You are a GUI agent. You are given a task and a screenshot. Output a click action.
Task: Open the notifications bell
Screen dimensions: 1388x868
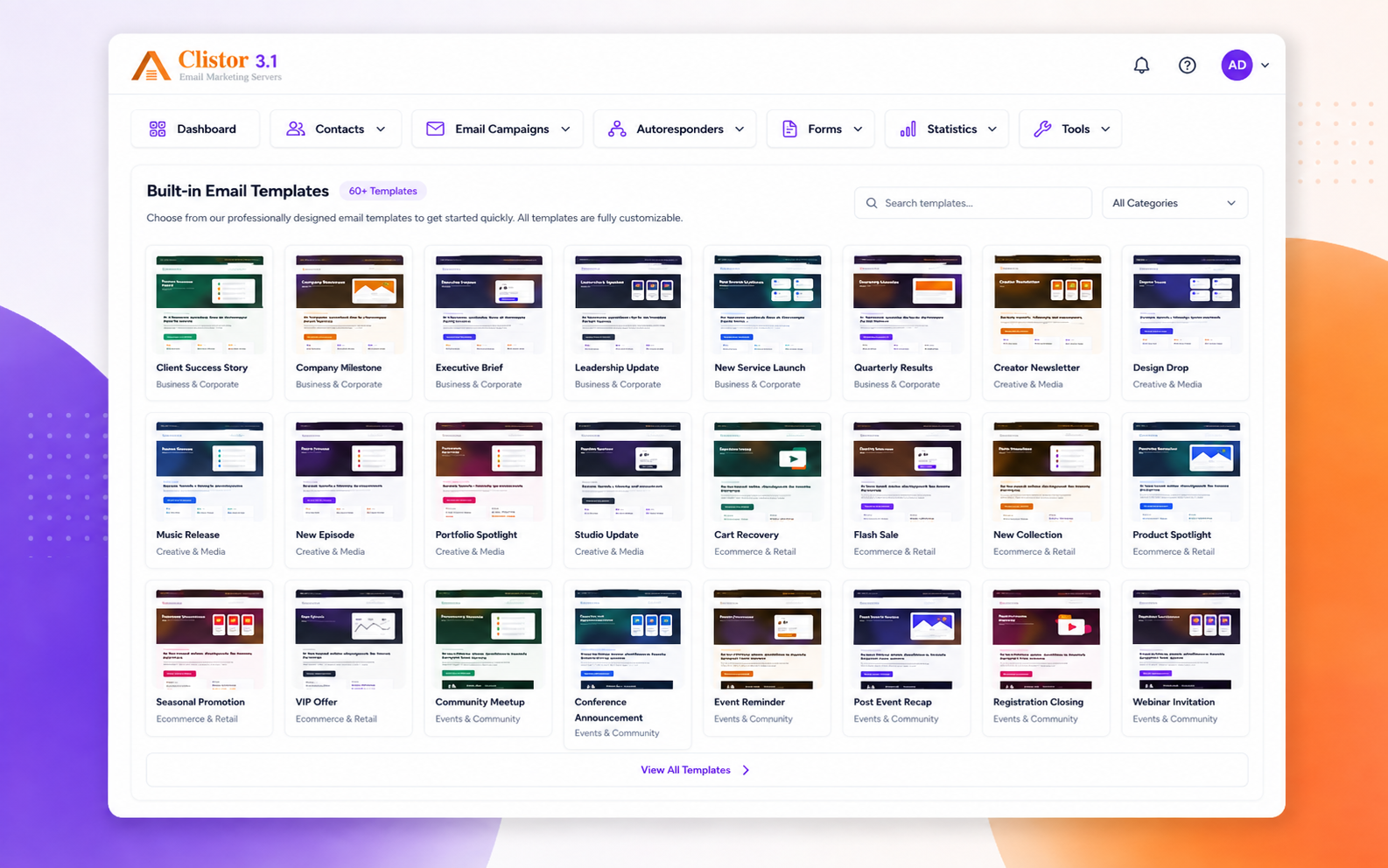pyautogui.click(x=1141, y=65)
